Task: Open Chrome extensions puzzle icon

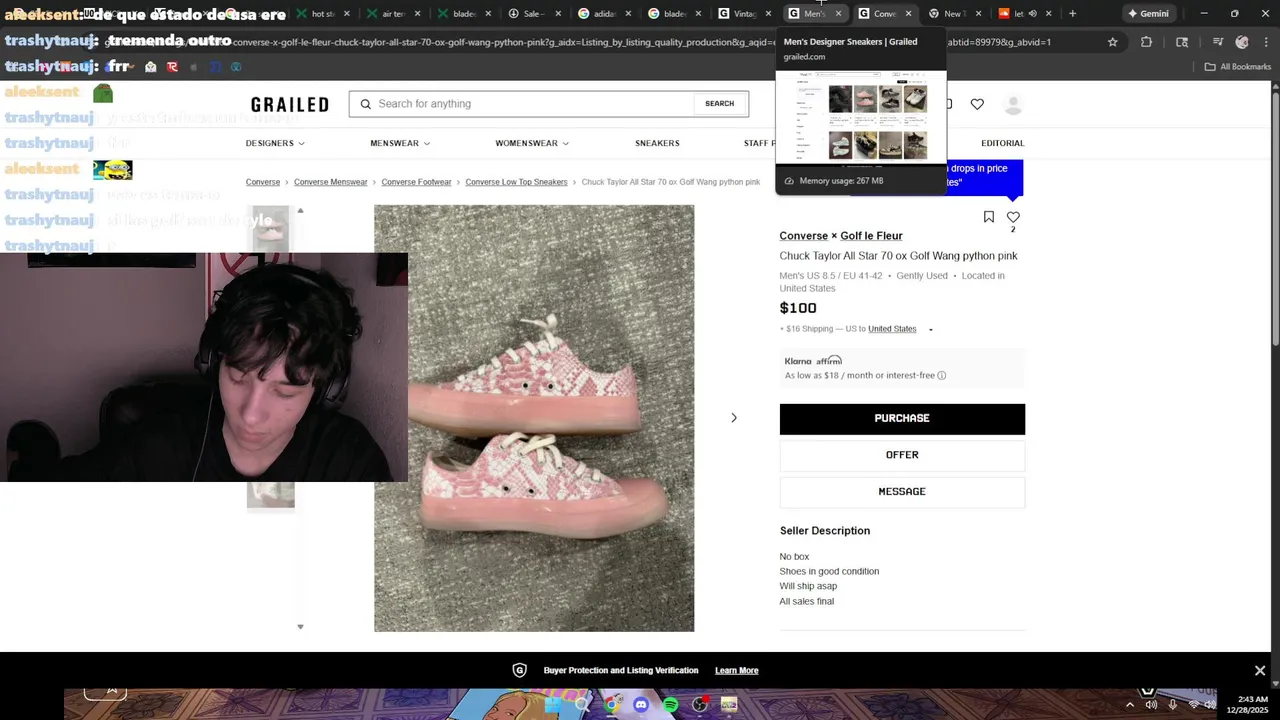Action: (x=1146, y=42)
